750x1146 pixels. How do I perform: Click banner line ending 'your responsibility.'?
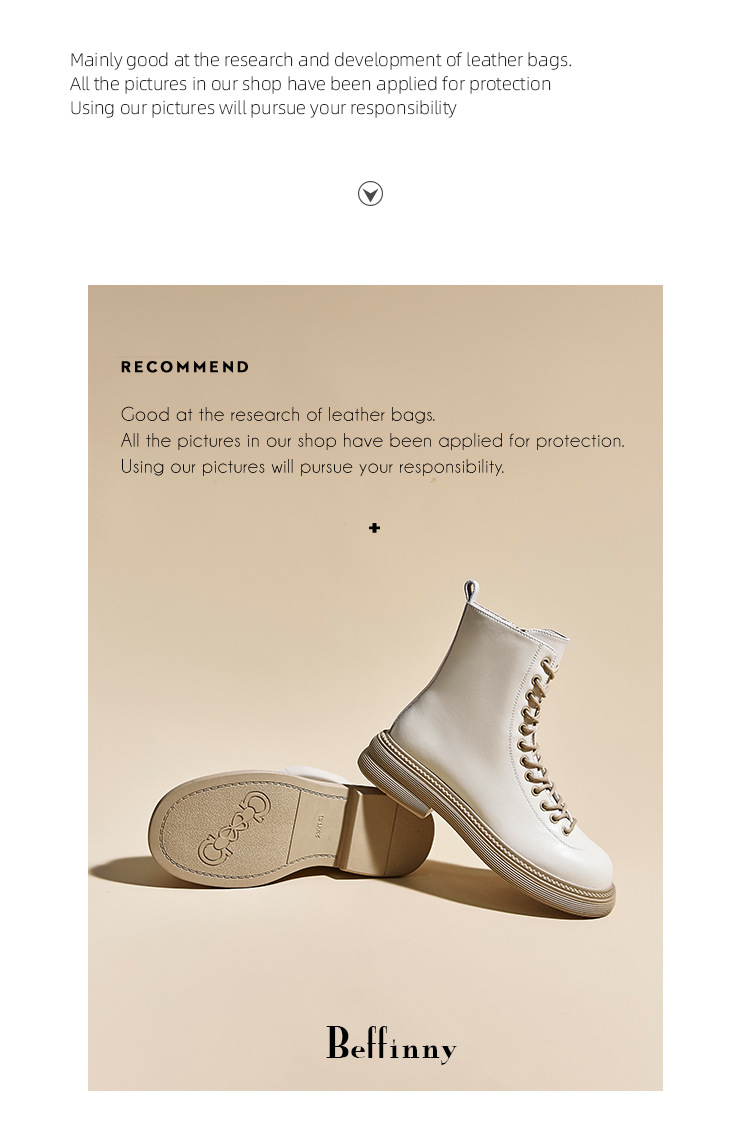click(x=313, y=466)
